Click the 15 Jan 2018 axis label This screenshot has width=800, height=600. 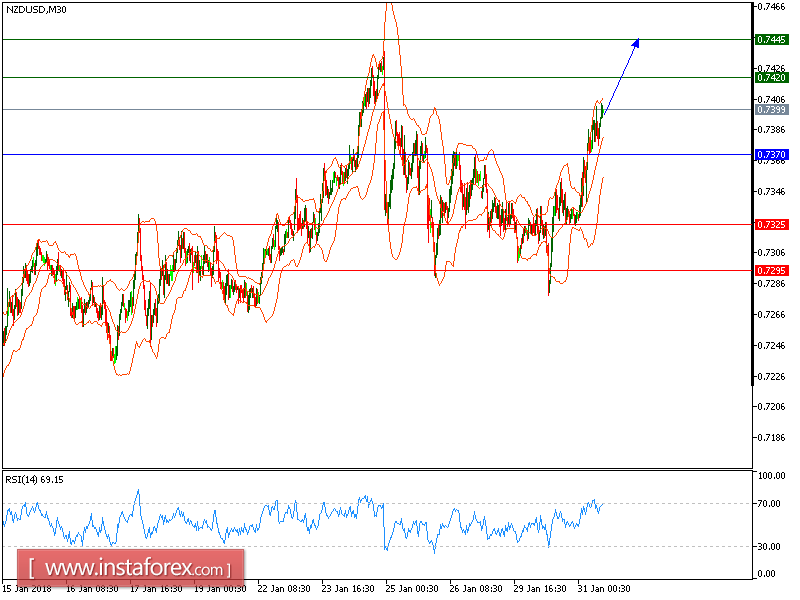click(27, 589)
